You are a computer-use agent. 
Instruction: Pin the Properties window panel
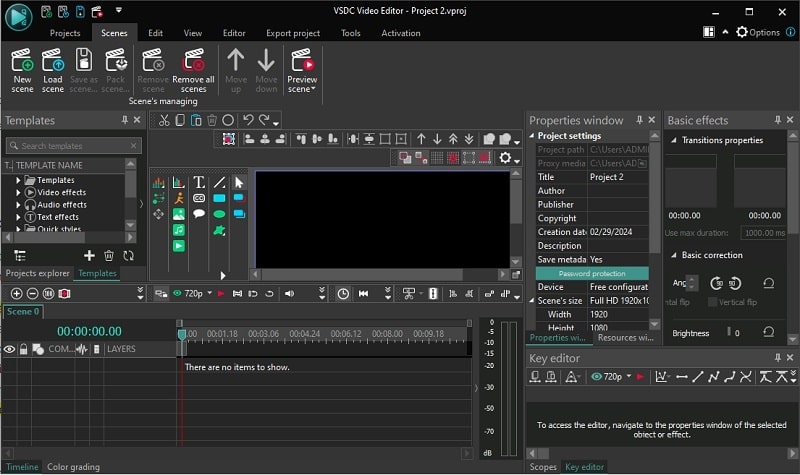pyautogui.click(x=639, y=119)
